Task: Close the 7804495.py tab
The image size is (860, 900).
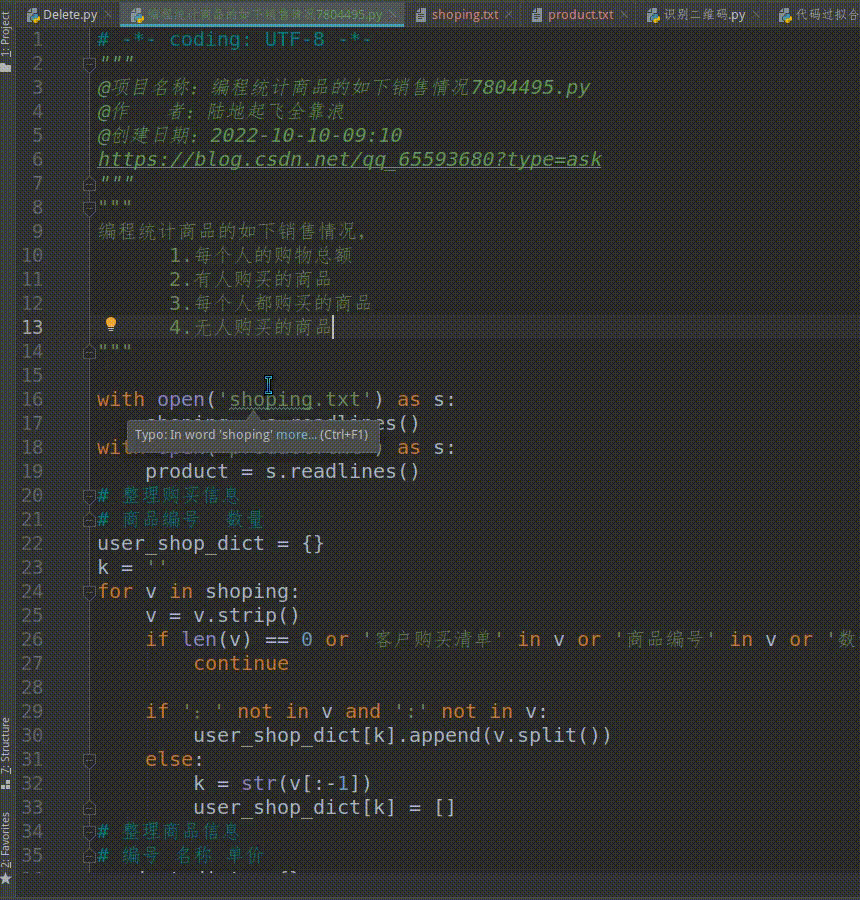Action: 393,14
